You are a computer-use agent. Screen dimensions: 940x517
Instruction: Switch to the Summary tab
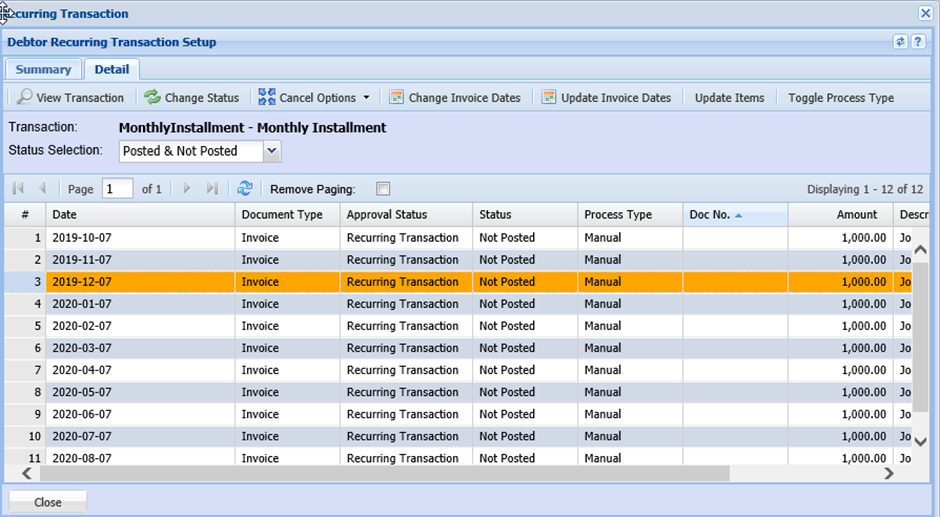tap(43, 70)
